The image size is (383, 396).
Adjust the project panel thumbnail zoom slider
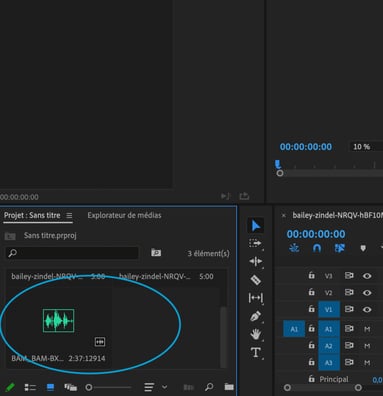108,387
